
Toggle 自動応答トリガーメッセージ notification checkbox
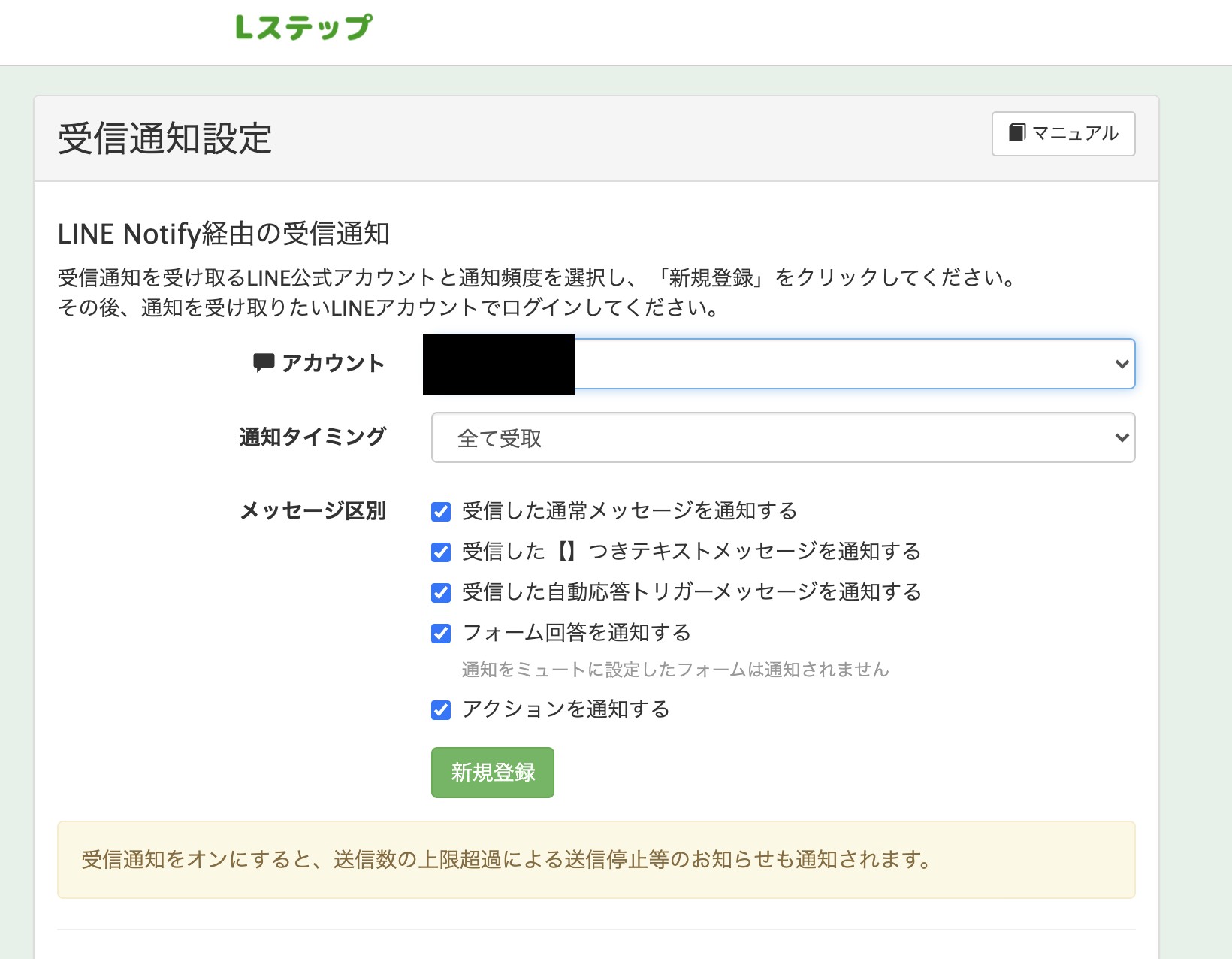click(441, 593)
